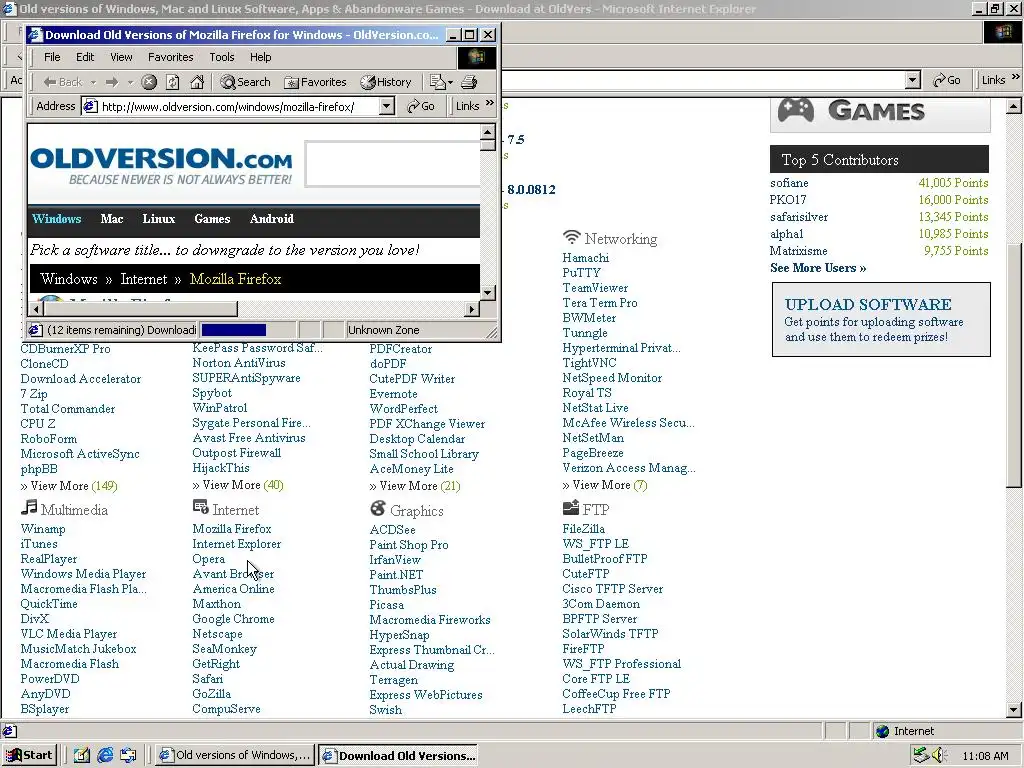Click the front window's horizontal scrollbar right arrow
This screenshot has width=1024, height=768.
[472, 309]
